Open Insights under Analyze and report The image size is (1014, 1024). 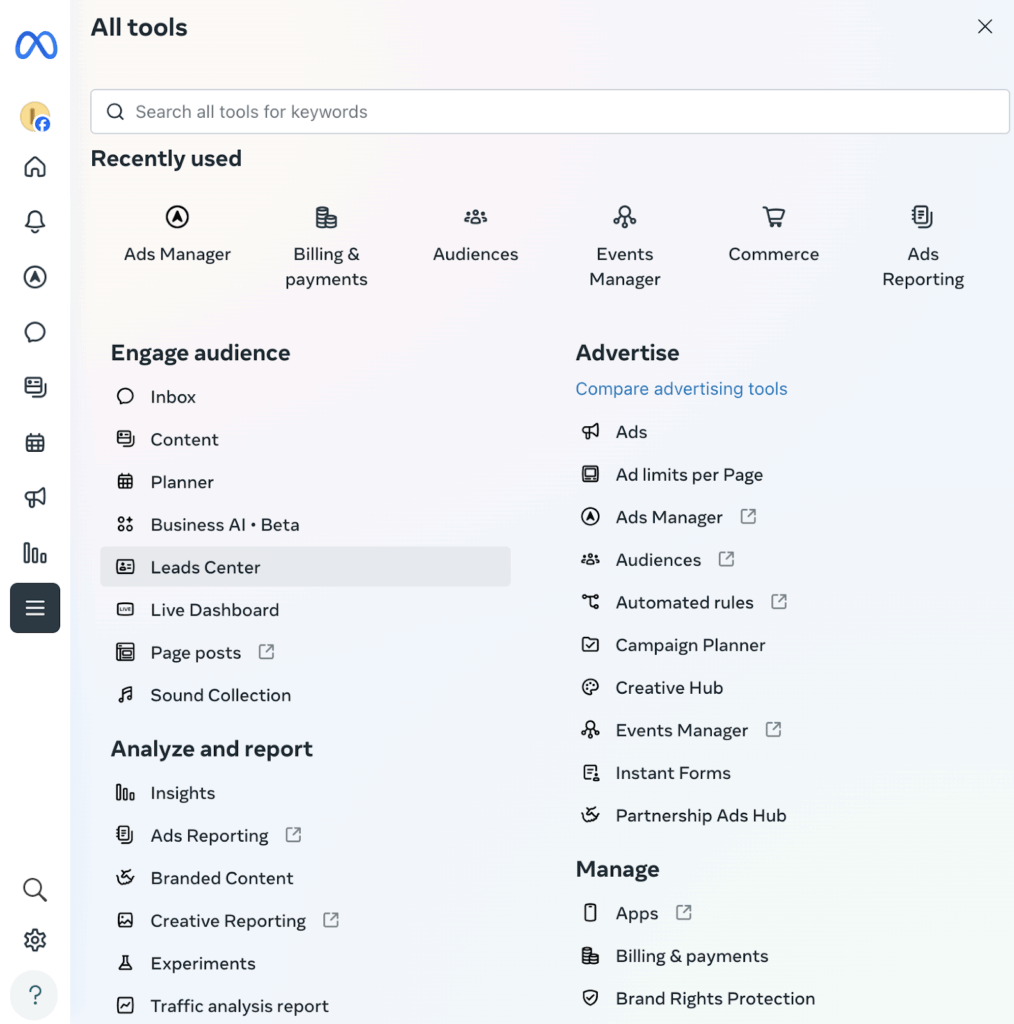tap(306, 793)
